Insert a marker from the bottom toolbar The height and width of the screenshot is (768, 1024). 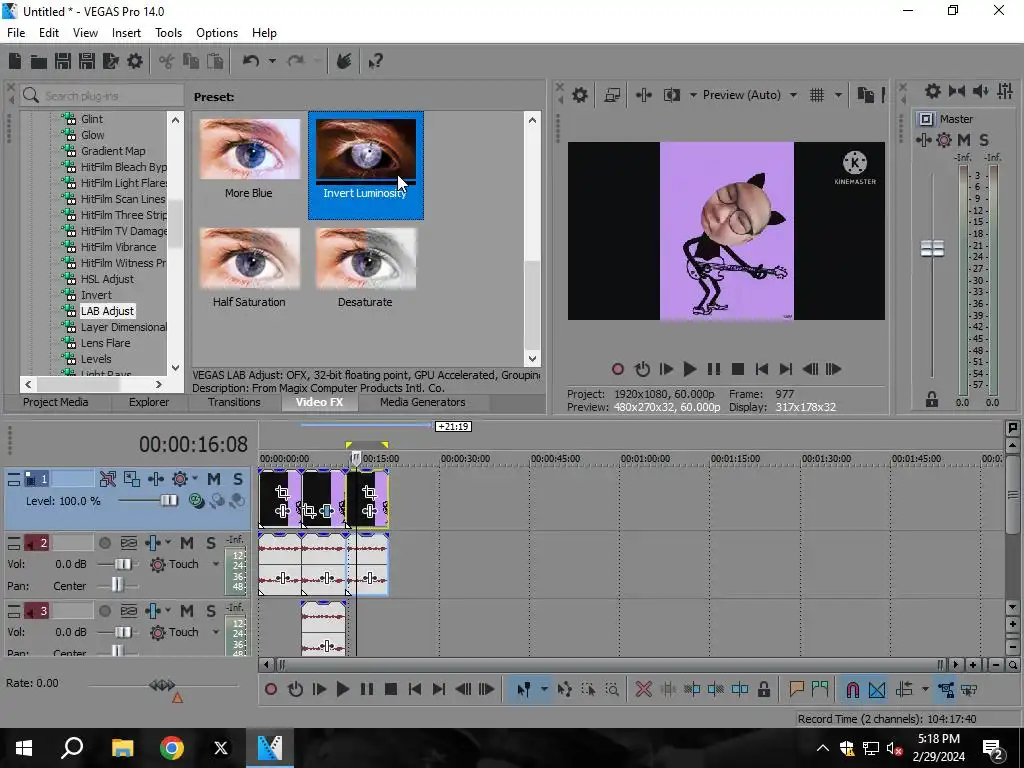[795, 689]
